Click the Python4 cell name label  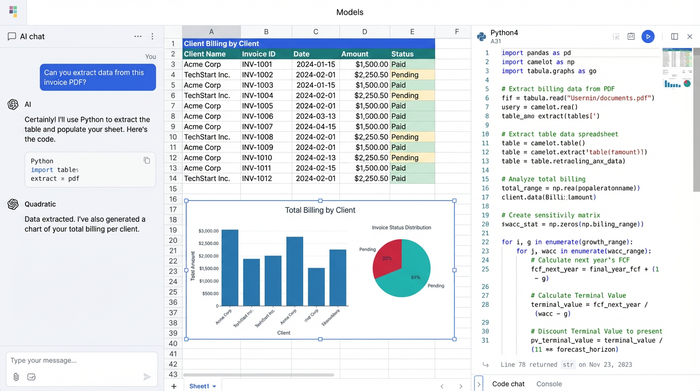(504, 33)
